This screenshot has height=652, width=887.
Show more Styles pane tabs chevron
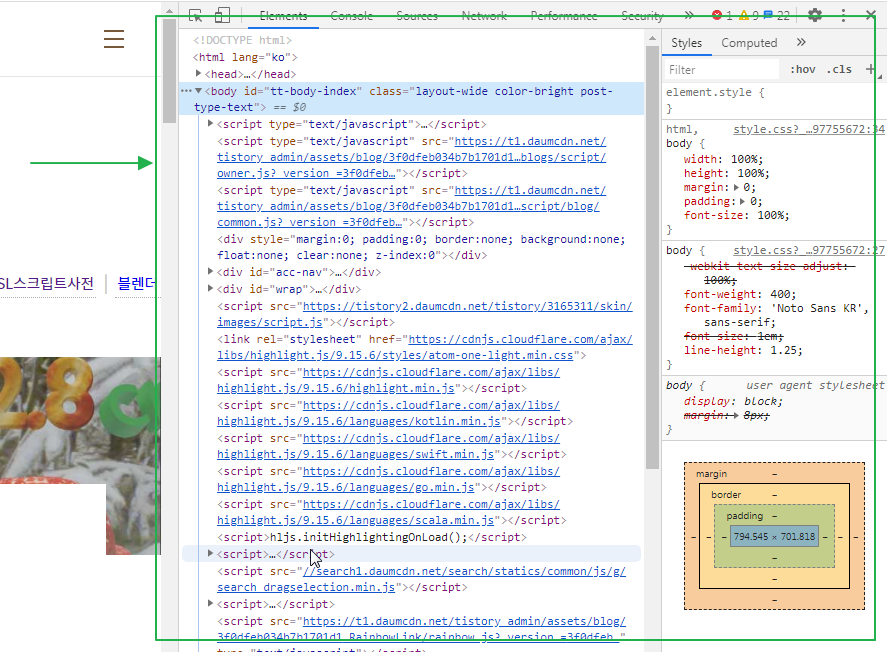tap(801, 42)
